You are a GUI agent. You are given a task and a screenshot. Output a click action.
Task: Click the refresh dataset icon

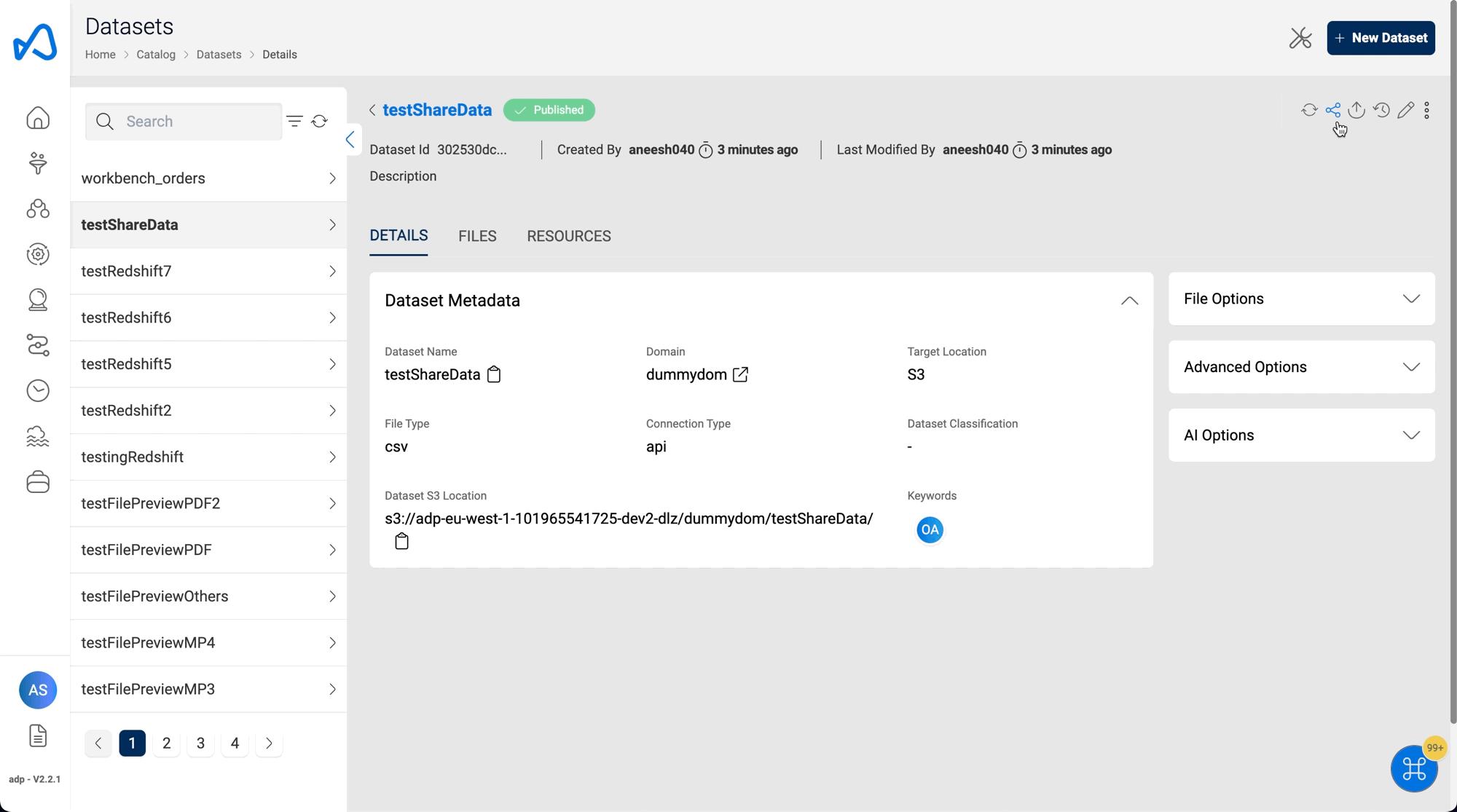point(1309,110)
